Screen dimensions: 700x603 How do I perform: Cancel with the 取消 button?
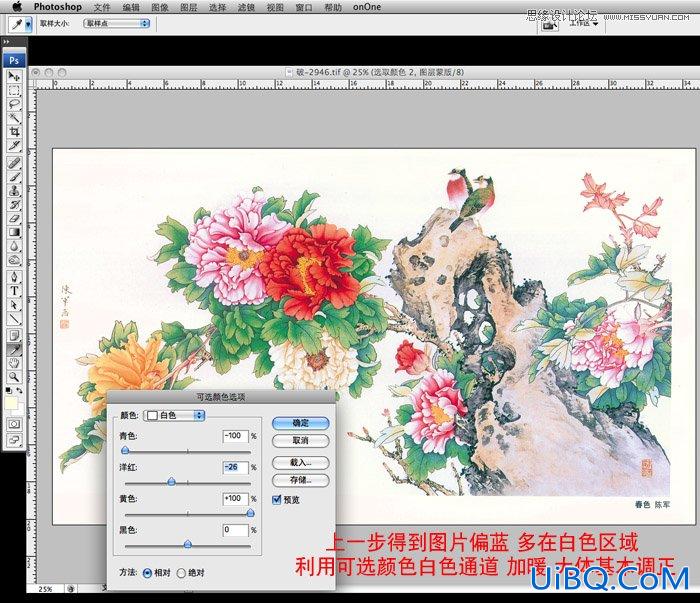[301, 441]
